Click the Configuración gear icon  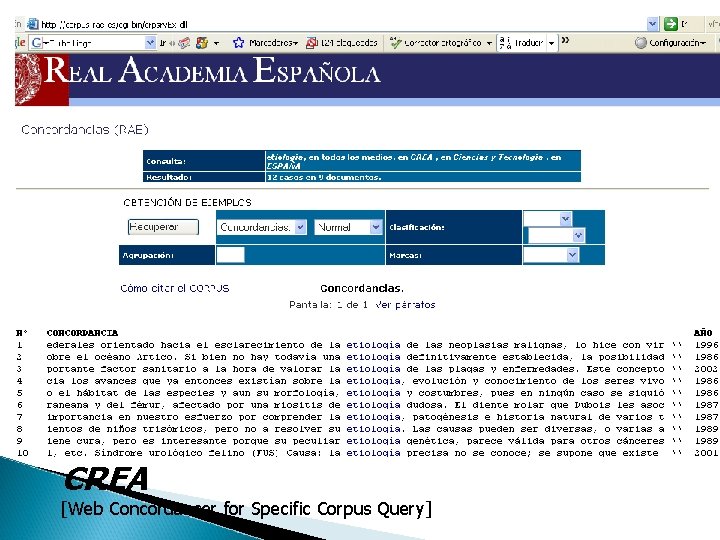641,43
